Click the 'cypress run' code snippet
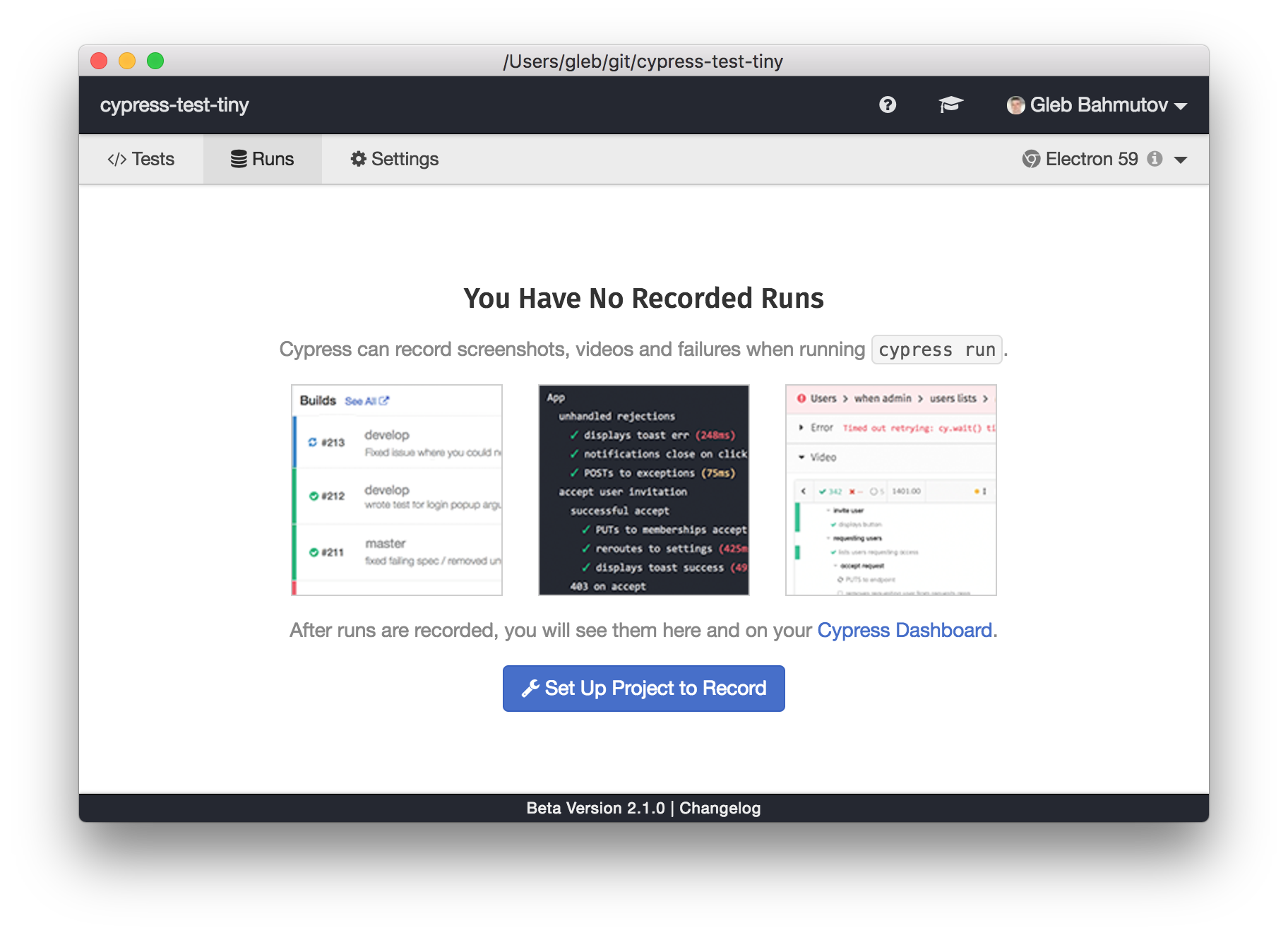Viewport: 1288px width, 935px height. (x=936, y=350)
